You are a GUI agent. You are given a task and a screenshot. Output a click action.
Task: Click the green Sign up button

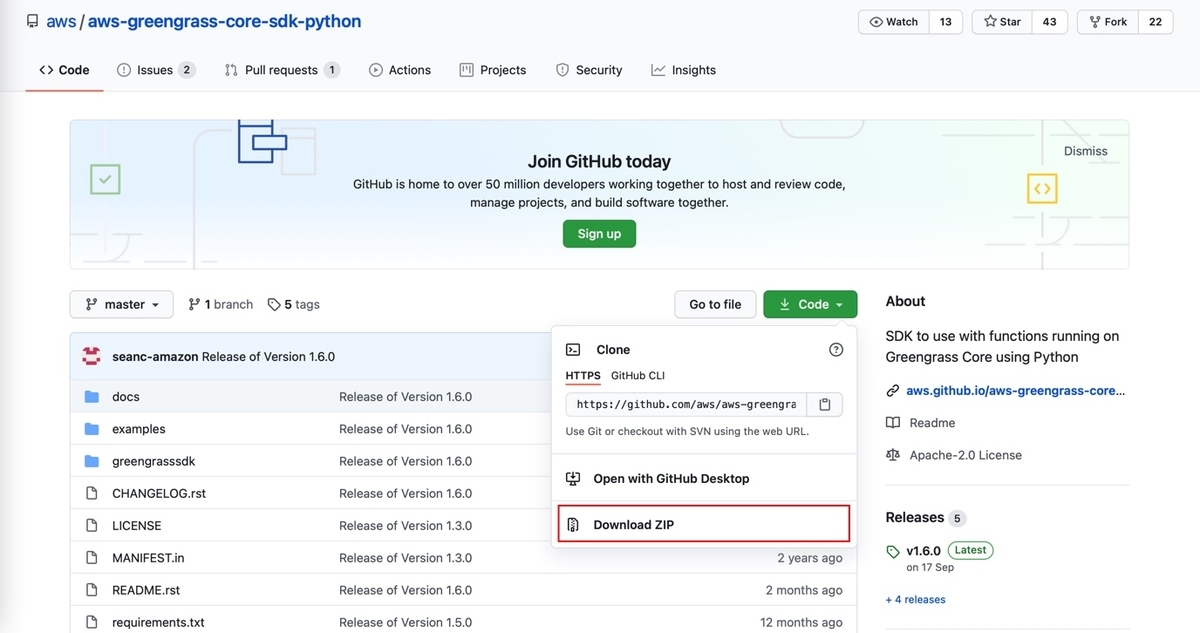(x=599, y=234)
